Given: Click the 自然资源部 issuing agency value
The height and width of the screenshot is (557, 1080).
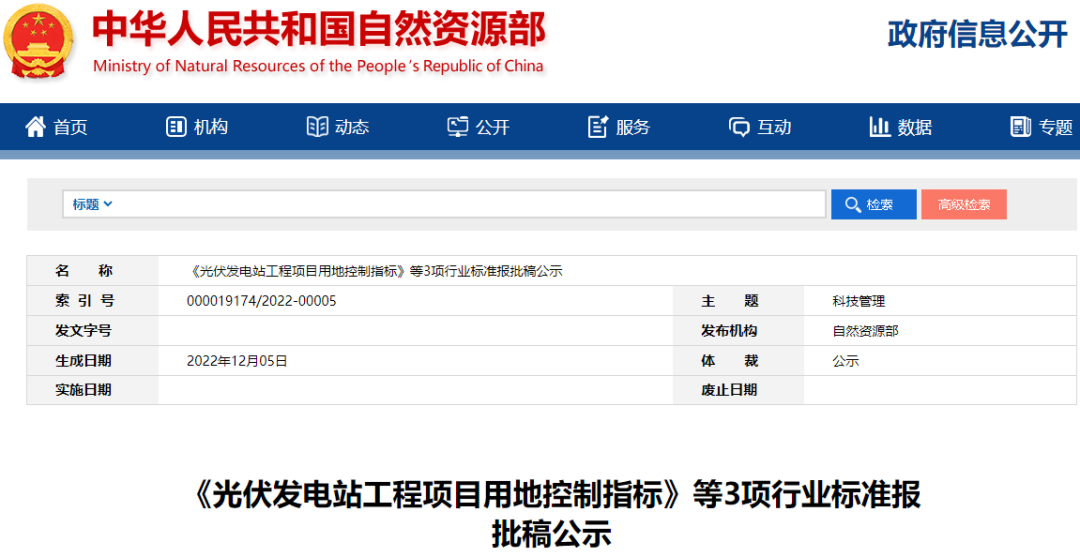Looking at the screenshot, I should click(x=865, y=331).
